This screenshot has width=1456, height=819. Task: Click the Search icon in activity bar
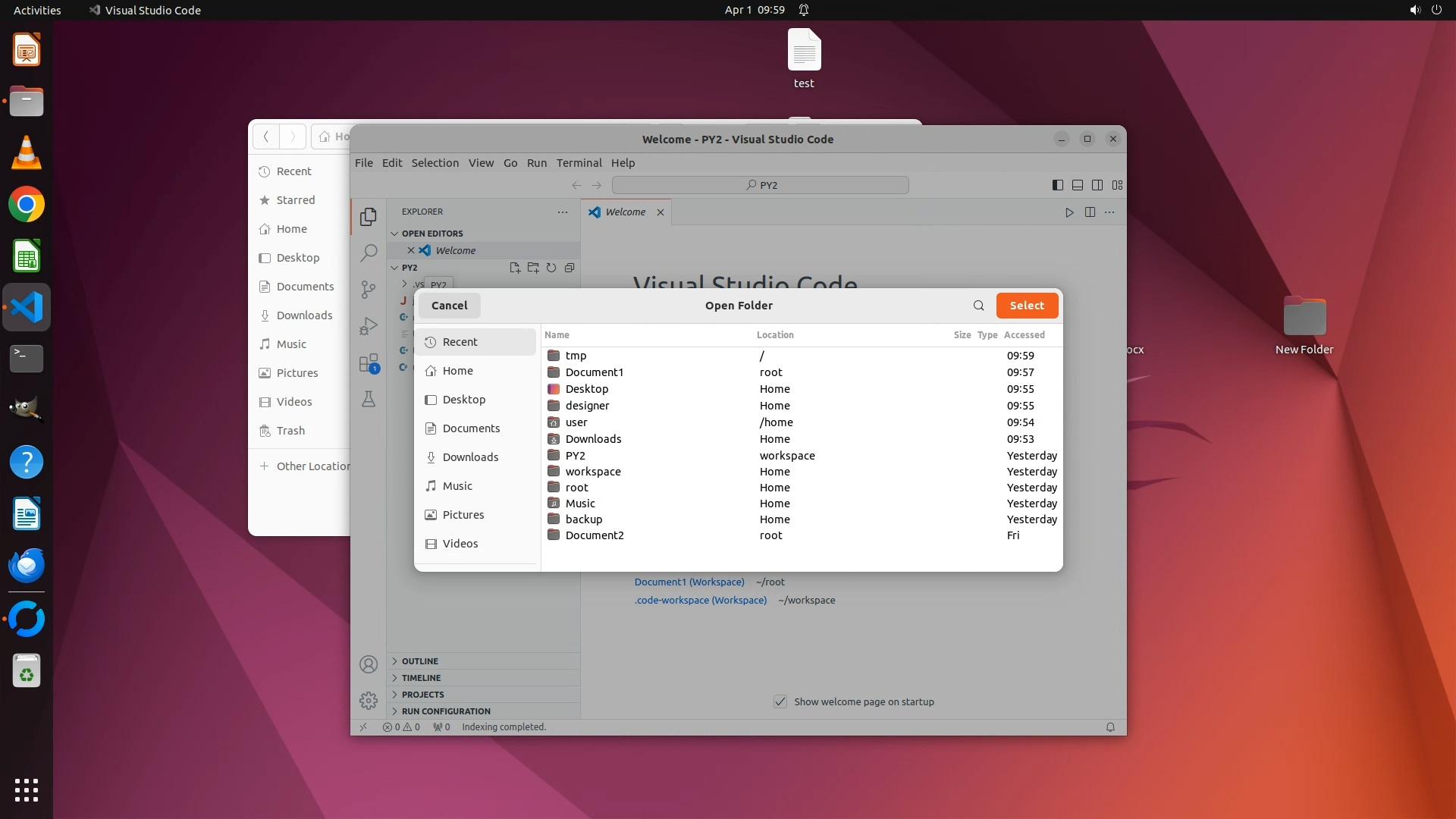(369, 253)
